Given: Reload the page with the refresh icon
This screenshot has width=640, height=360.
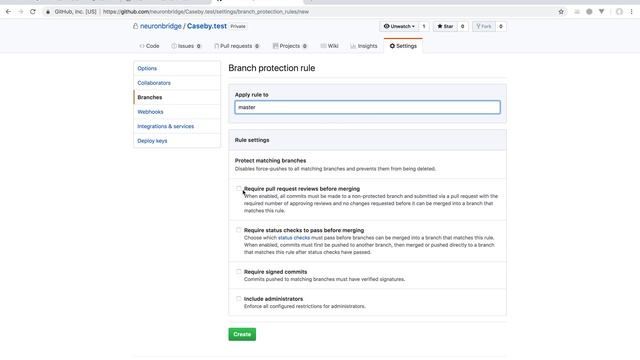Looking at the screenshot, I should click(33, 12).
